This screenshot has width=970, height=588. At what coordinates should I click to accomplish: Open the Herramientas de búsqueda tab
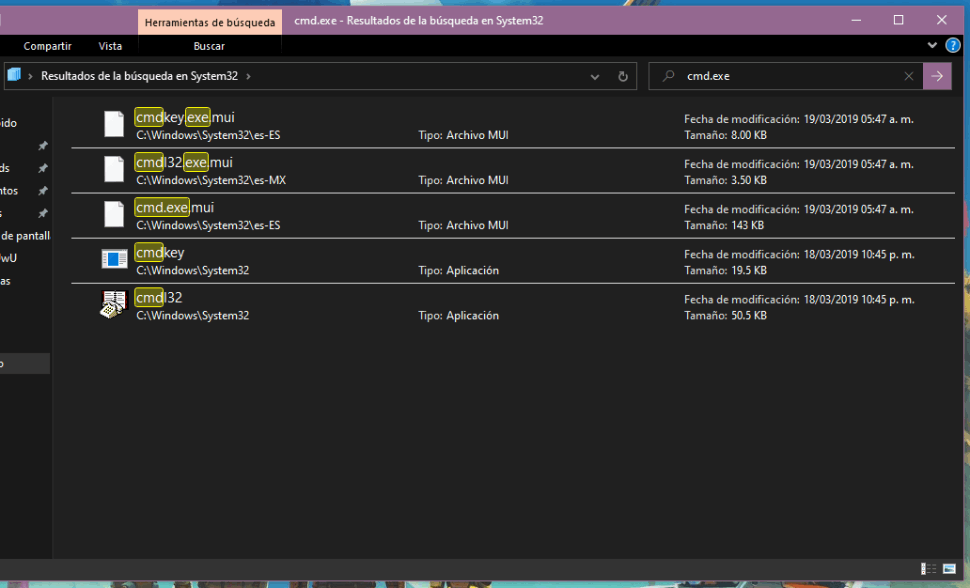[x=210, y=22]
